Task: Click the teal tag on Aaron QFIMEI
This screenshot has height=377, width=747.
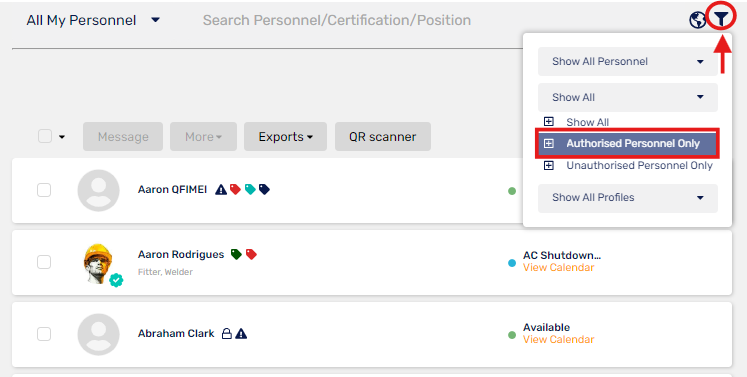Action: (250, 189)
